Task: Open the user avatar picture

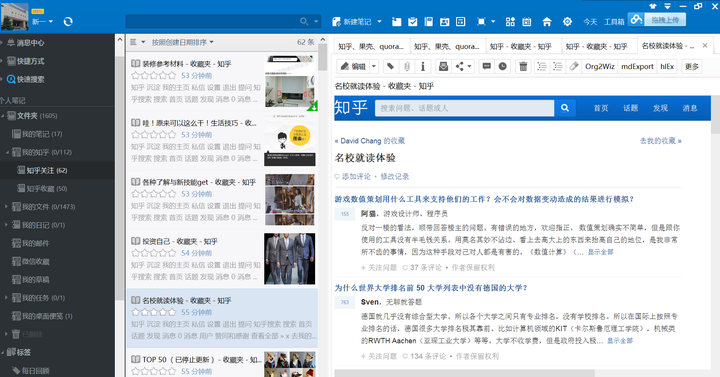Action: click(14, 17)
